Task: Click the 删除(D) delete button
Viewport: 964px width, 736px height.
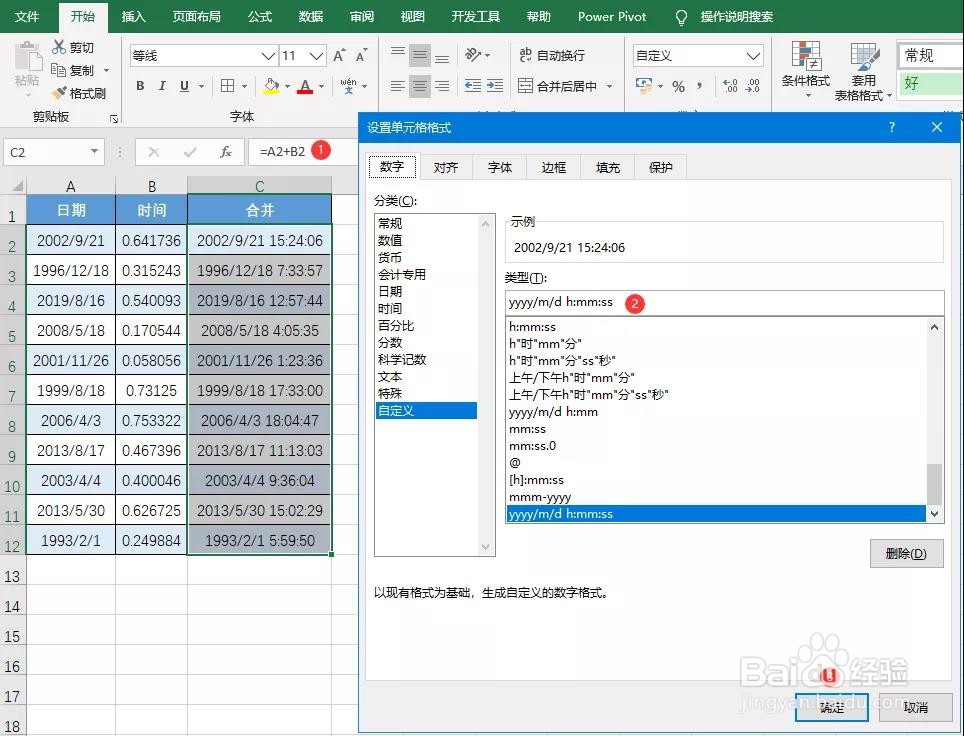Action: (x=906, y=553)
